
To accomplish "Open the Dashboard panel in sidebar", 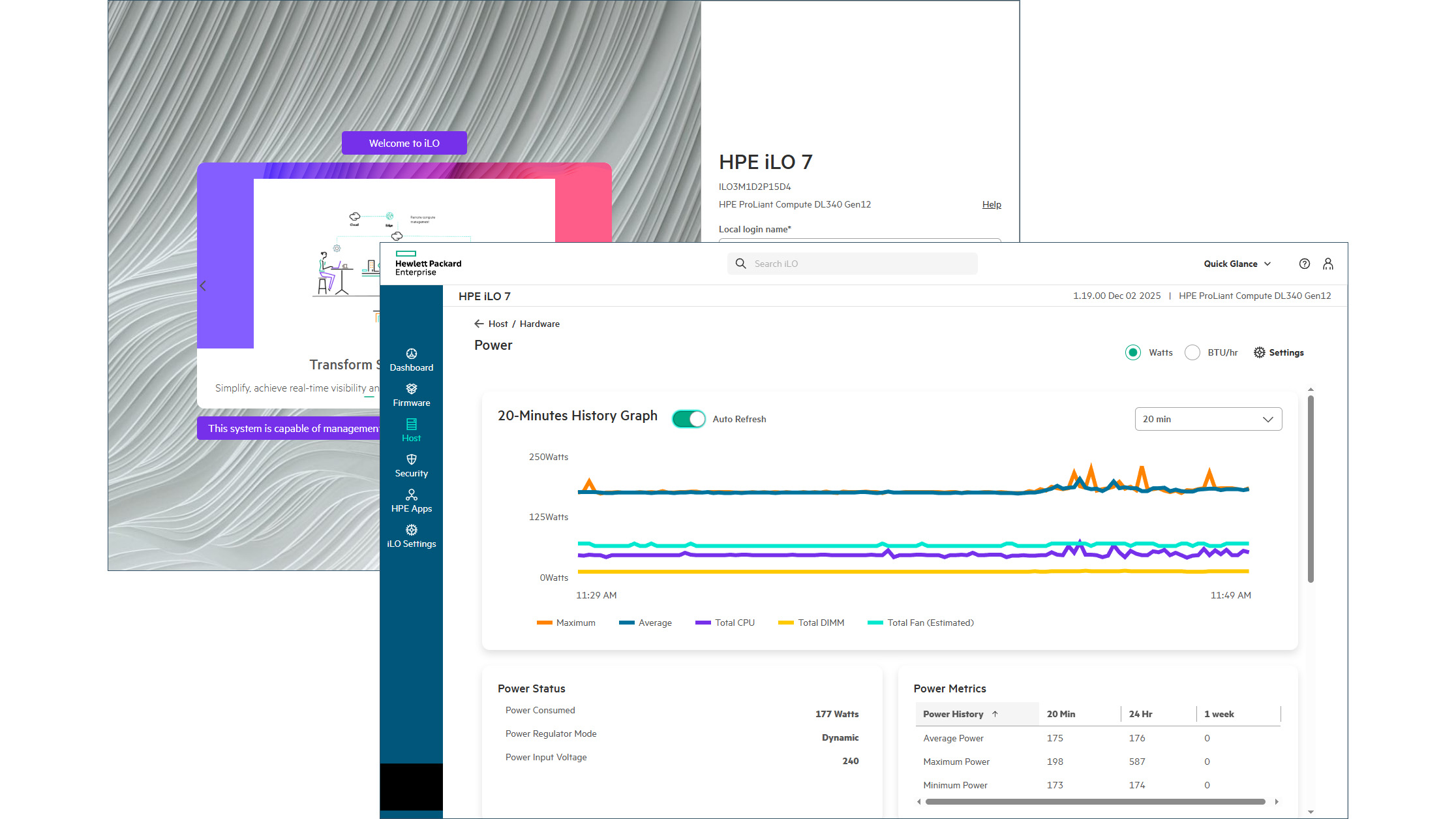I will click(x=411, y=359).
